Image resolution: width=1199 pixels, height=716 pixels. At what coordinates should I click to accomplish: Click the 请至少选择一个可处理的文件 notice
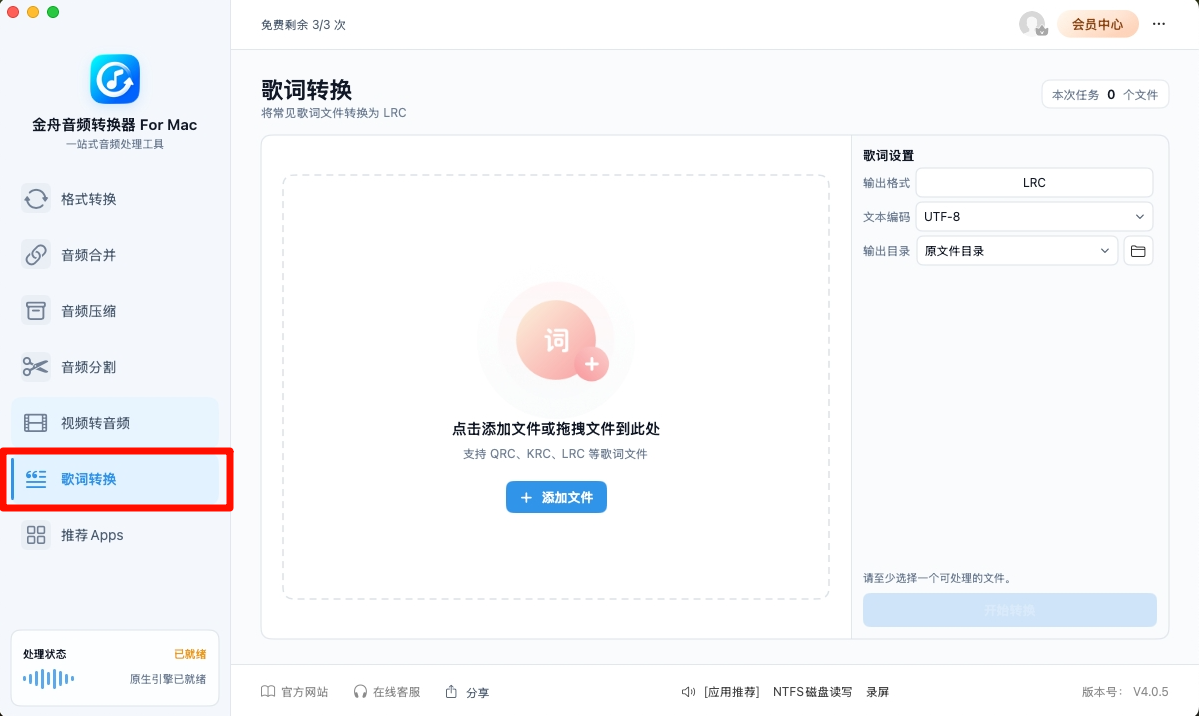[x=939, y=578]
